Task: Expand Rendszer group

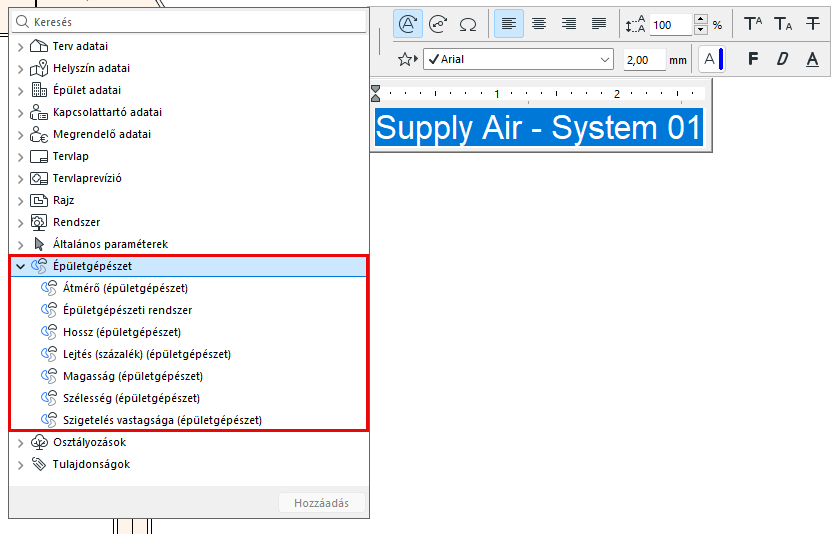Action: click(20, 223)
